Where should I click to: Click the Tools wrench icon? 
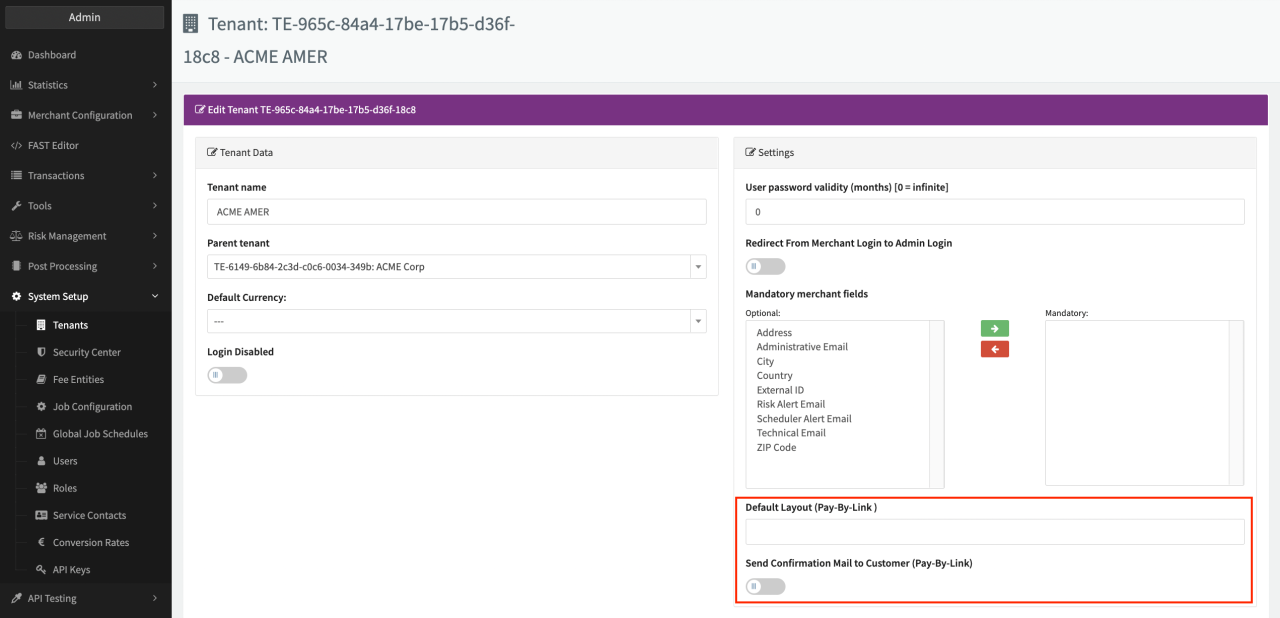coord(17,206)
